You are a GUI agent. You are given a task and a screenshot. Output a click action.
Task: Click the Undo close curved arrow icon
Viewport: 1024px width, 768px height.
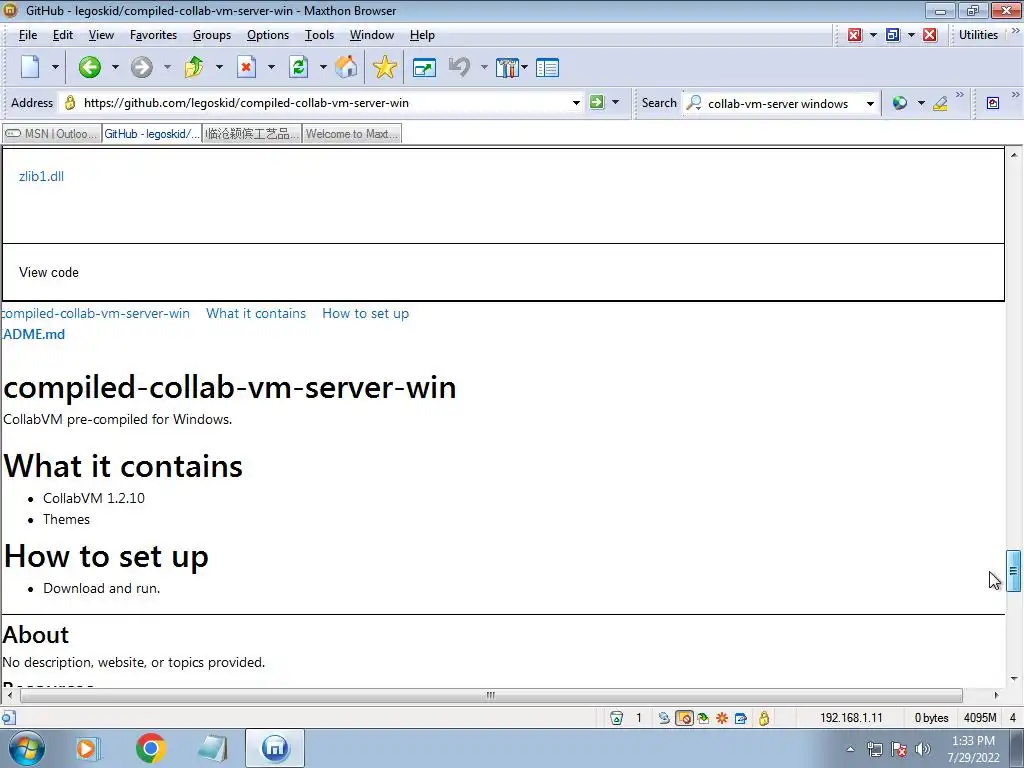pyautogui.click(x=460, y=67)
